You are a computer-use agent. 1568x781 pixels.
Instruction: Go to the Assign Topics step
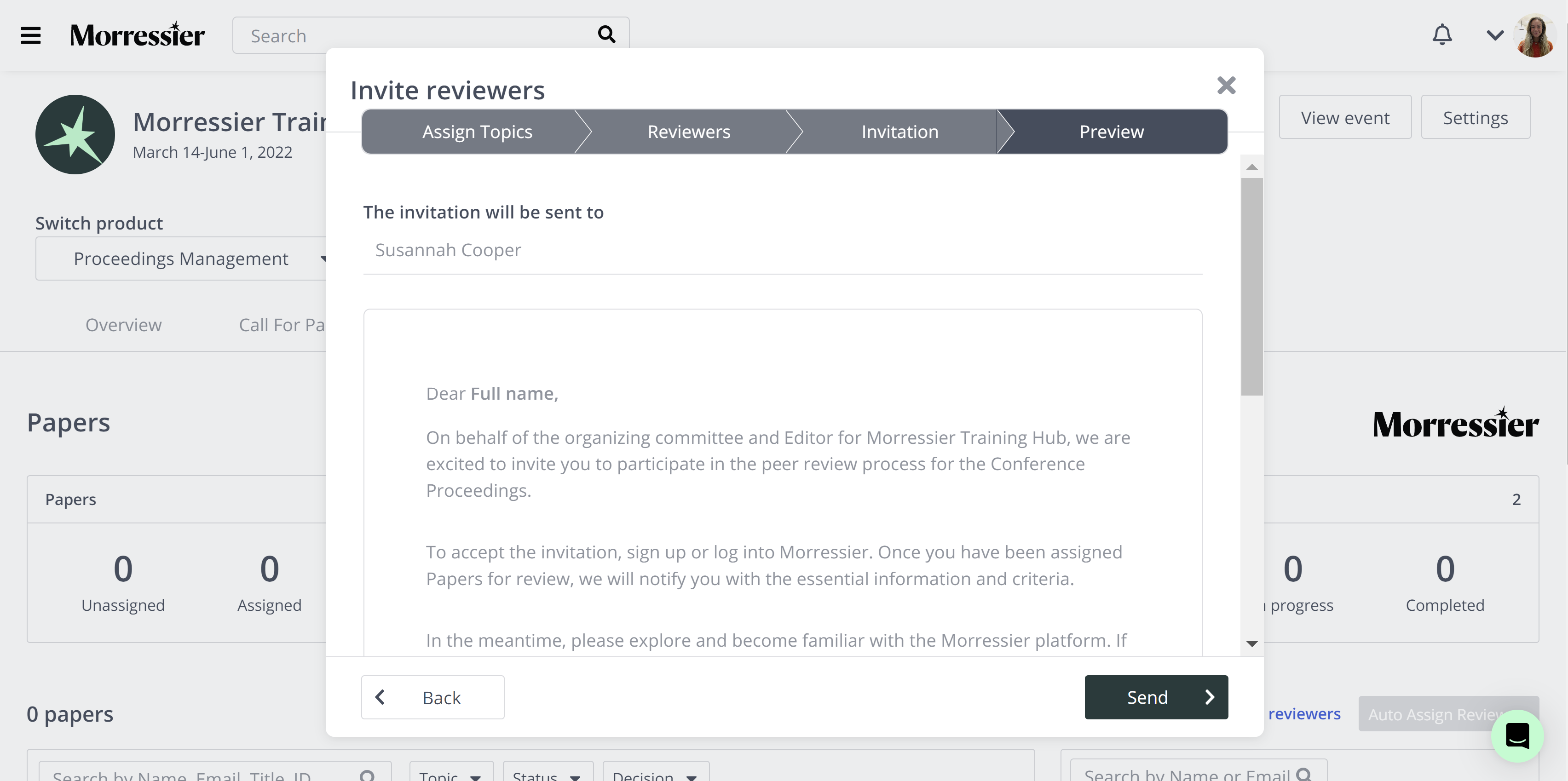click(x=477, y=132)
